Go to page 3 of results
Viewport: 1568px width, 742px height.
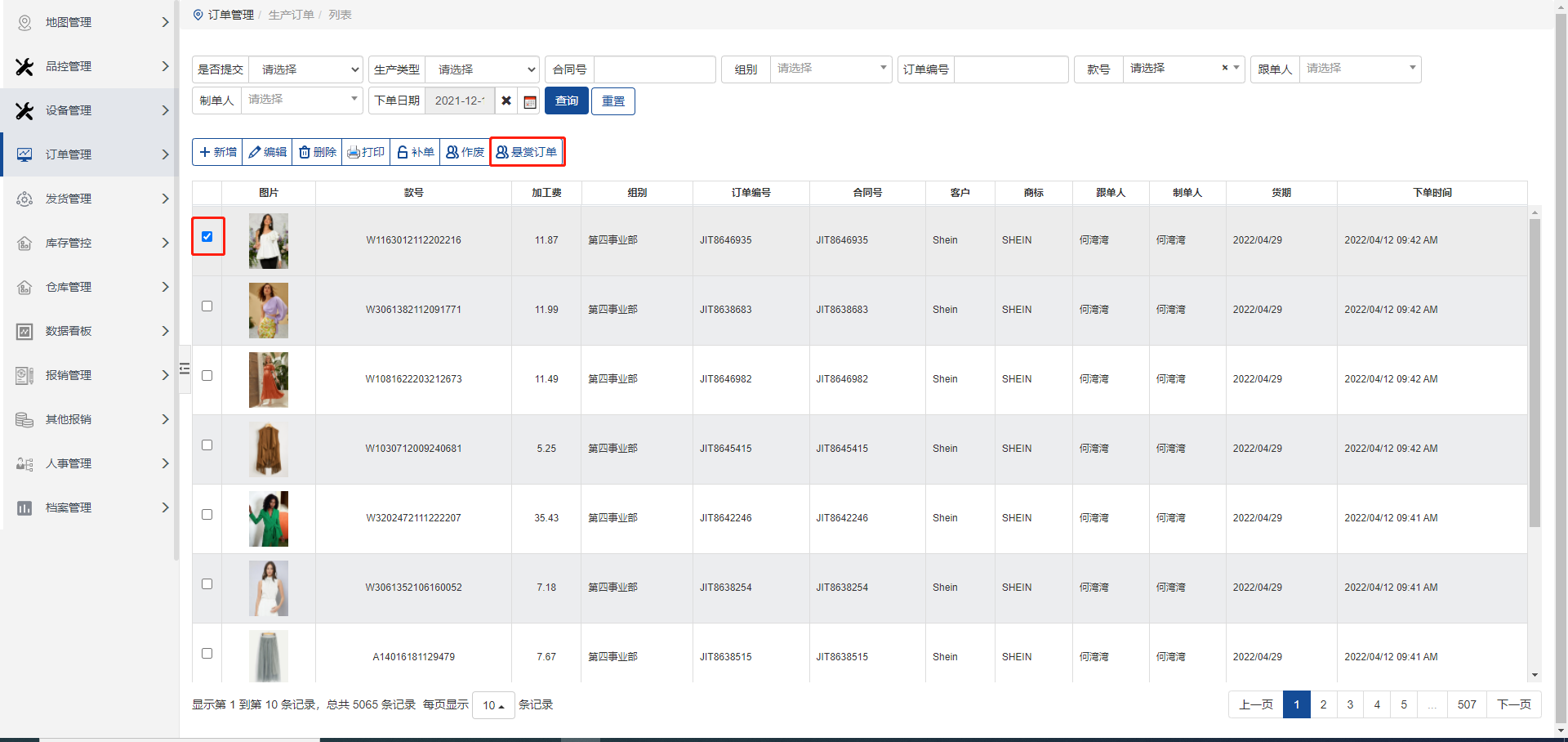pos(1350,704)
